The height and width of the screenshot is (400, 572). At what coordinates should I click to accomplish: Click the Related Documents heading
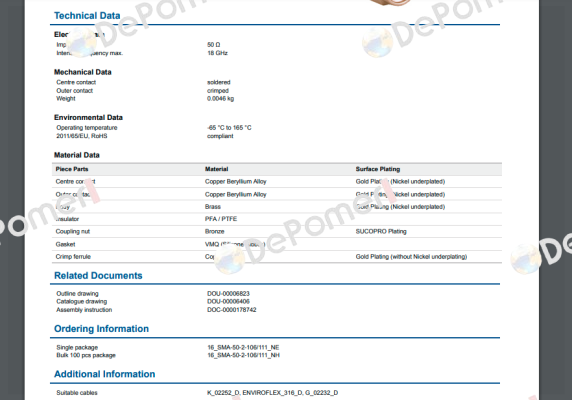[x=98, y=276]
